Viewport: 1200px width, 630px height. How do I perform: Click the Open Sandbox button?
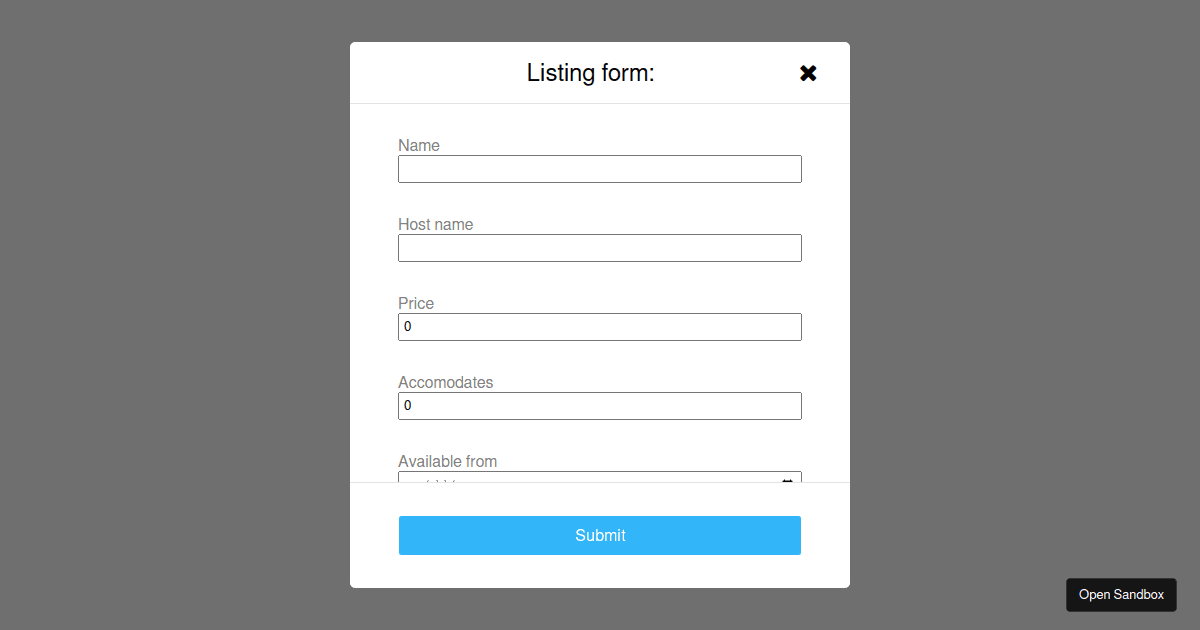[1121, 594]
